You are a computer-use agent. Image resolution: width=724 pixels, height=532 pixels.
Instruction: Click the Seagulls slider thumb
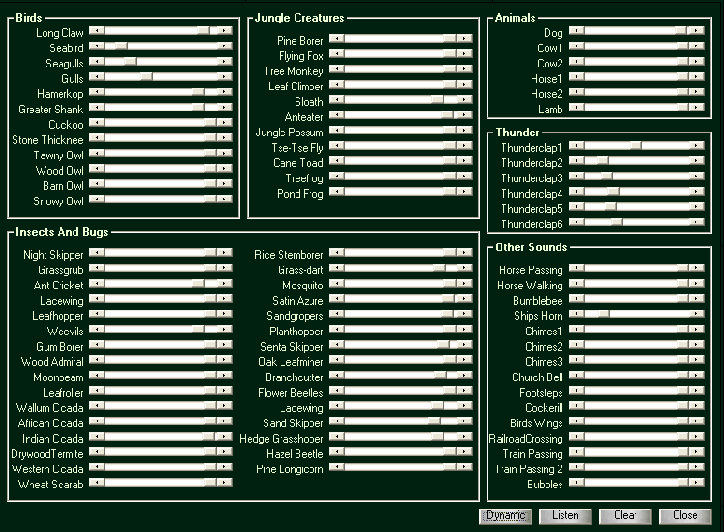pyautogui.click(x=131, y=61)
